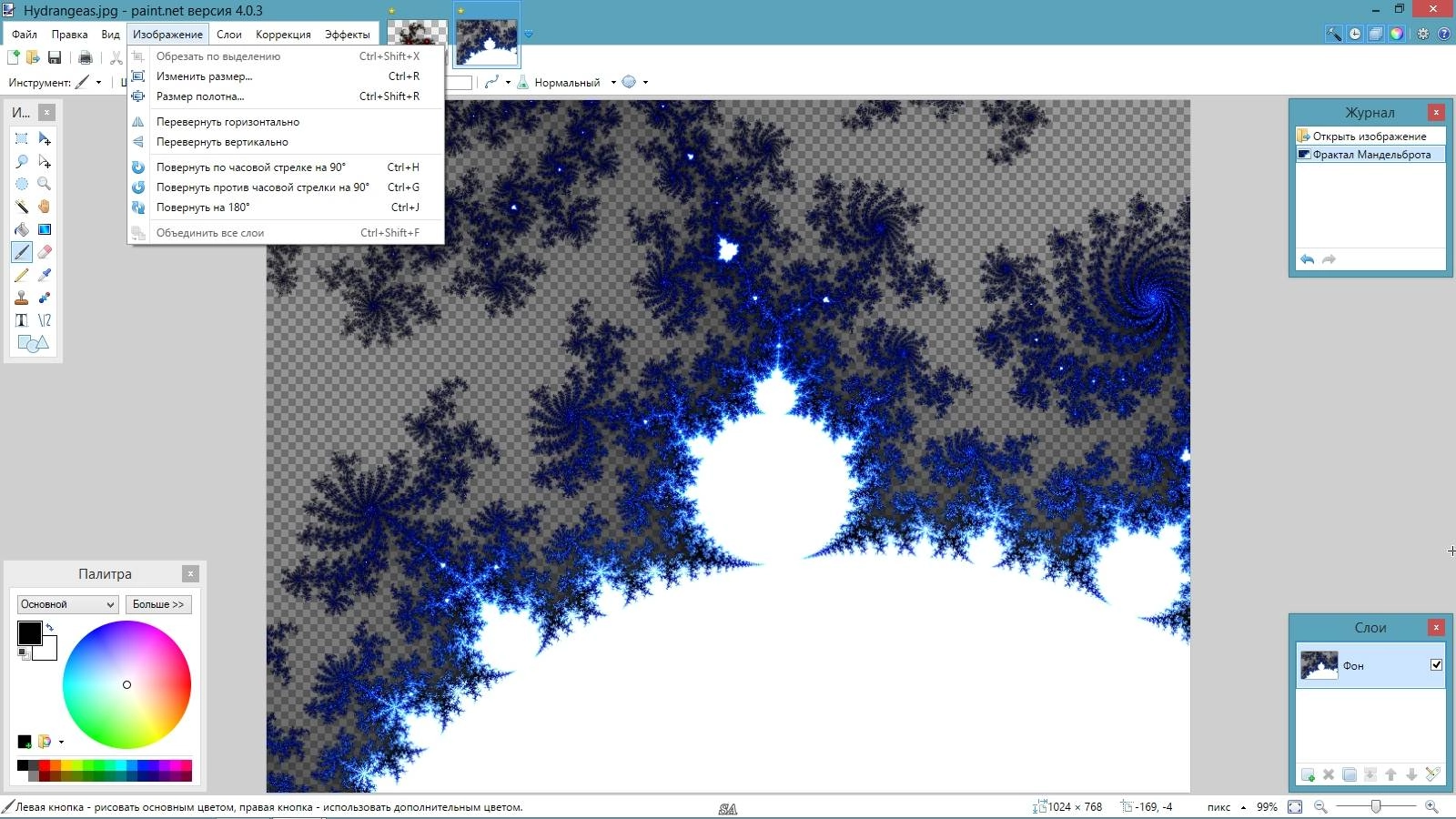The height and width of the screenshot is (819, 1456).
Task: Click the New image toolbar icon
Action: point(14,57)
